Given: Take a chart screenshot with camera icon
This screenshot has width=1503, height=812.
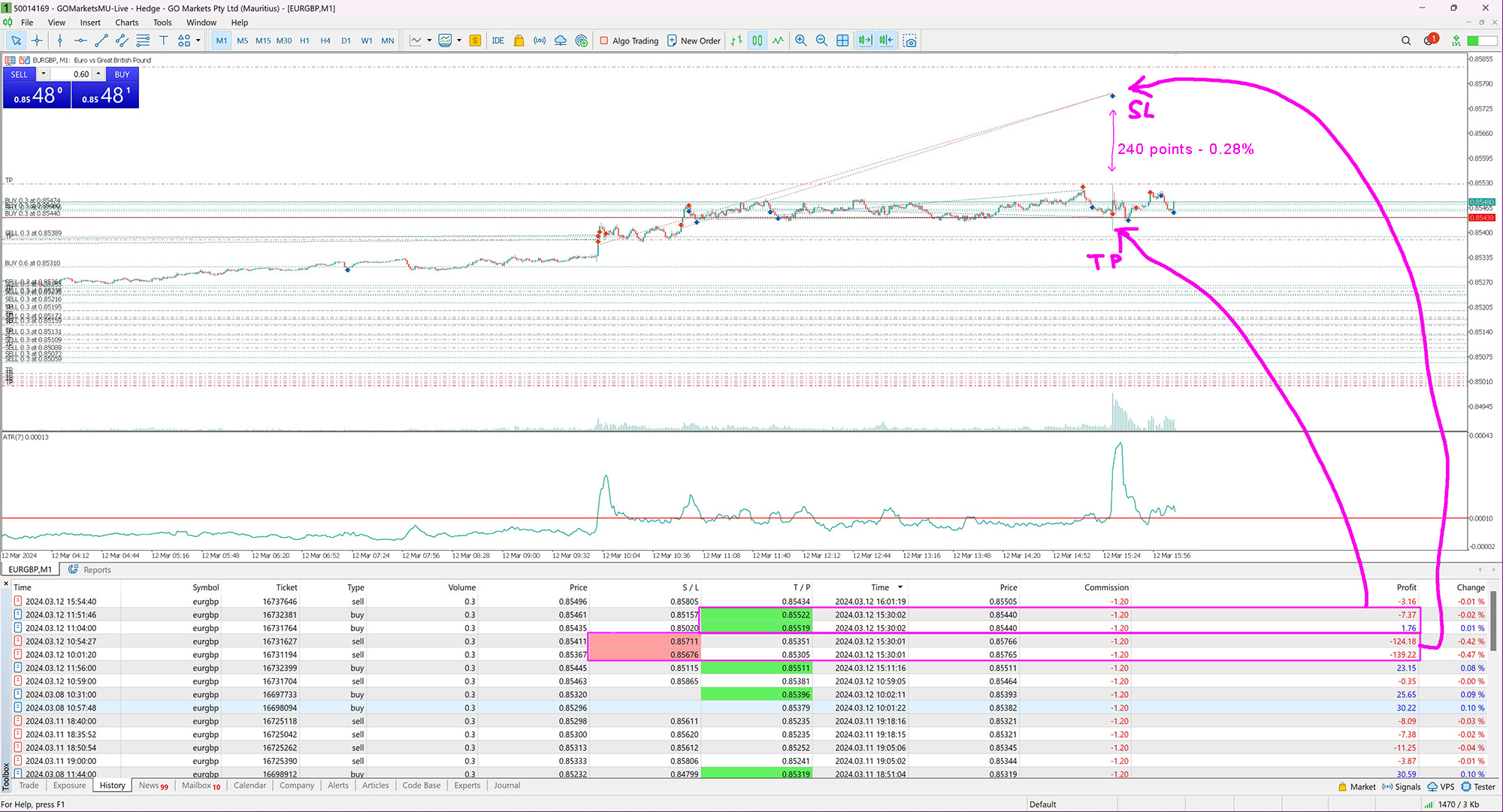Looking at the screenshot, I should (910, 41).
